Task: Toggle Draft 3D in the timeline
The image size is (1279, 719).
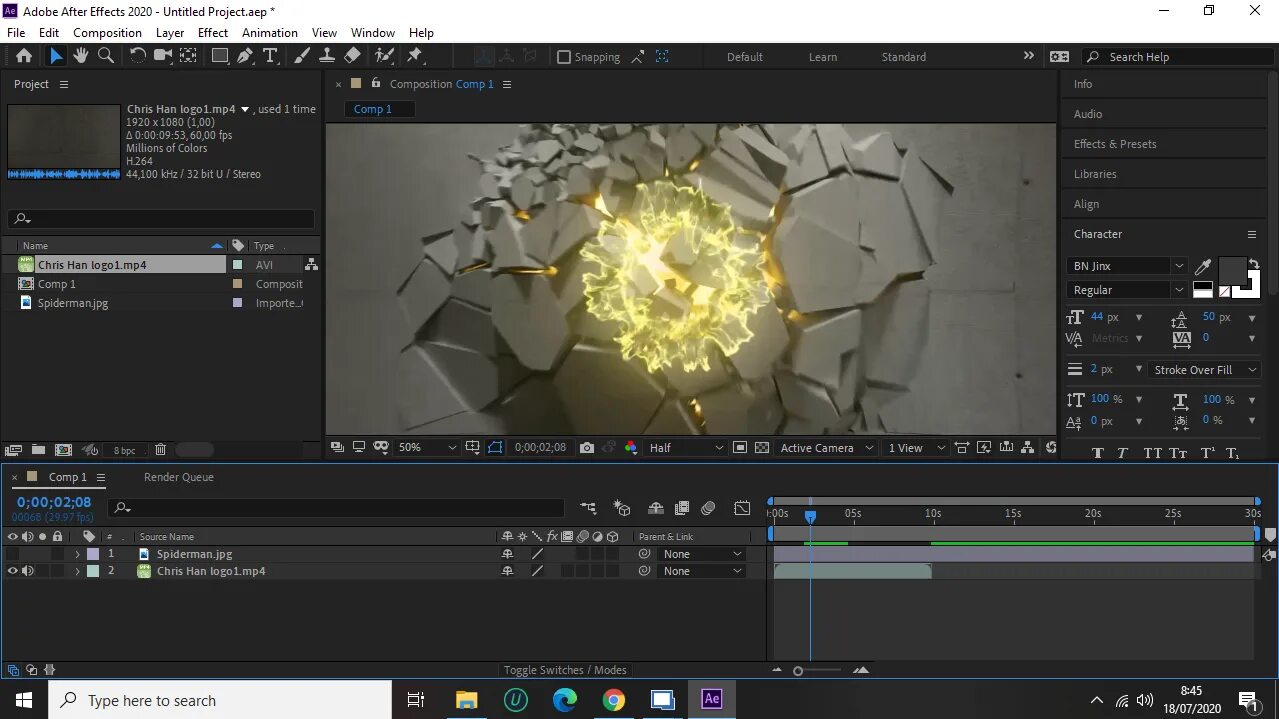Action: coord(622,508)
